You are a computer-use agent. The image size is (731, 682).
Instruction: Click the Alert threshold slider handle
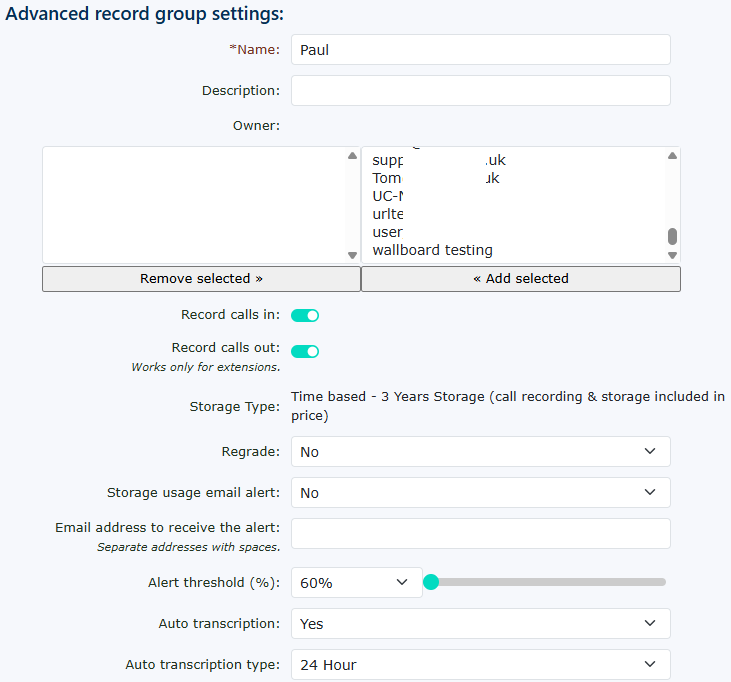click(x=431, y=582)
